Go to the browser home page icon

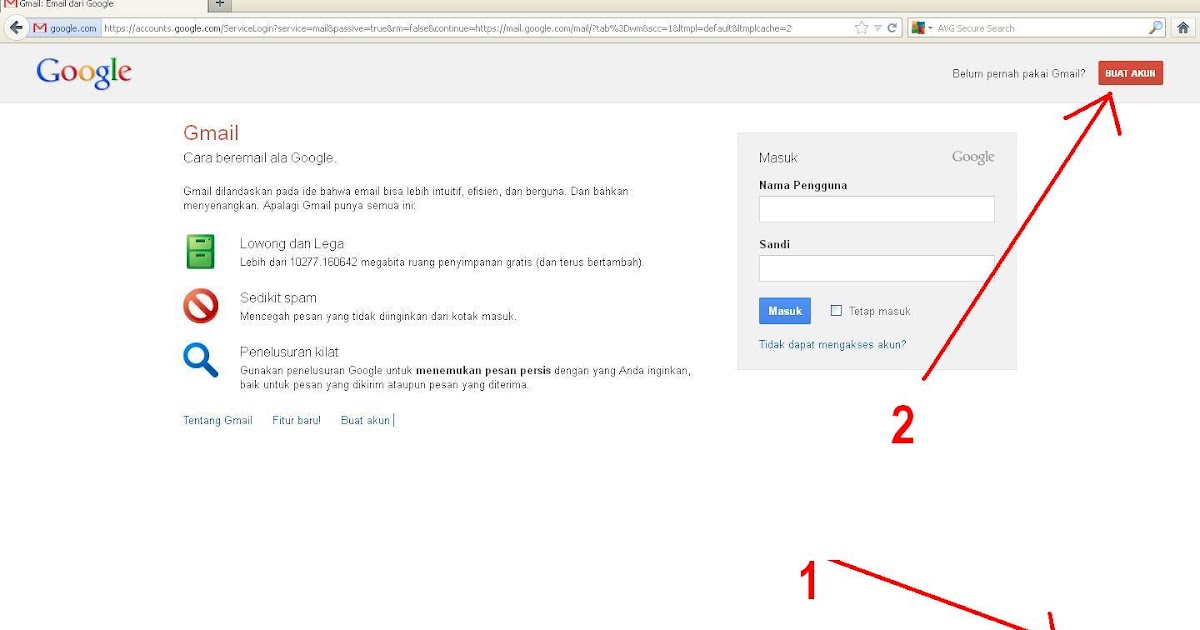click(x=1183, y=28)
